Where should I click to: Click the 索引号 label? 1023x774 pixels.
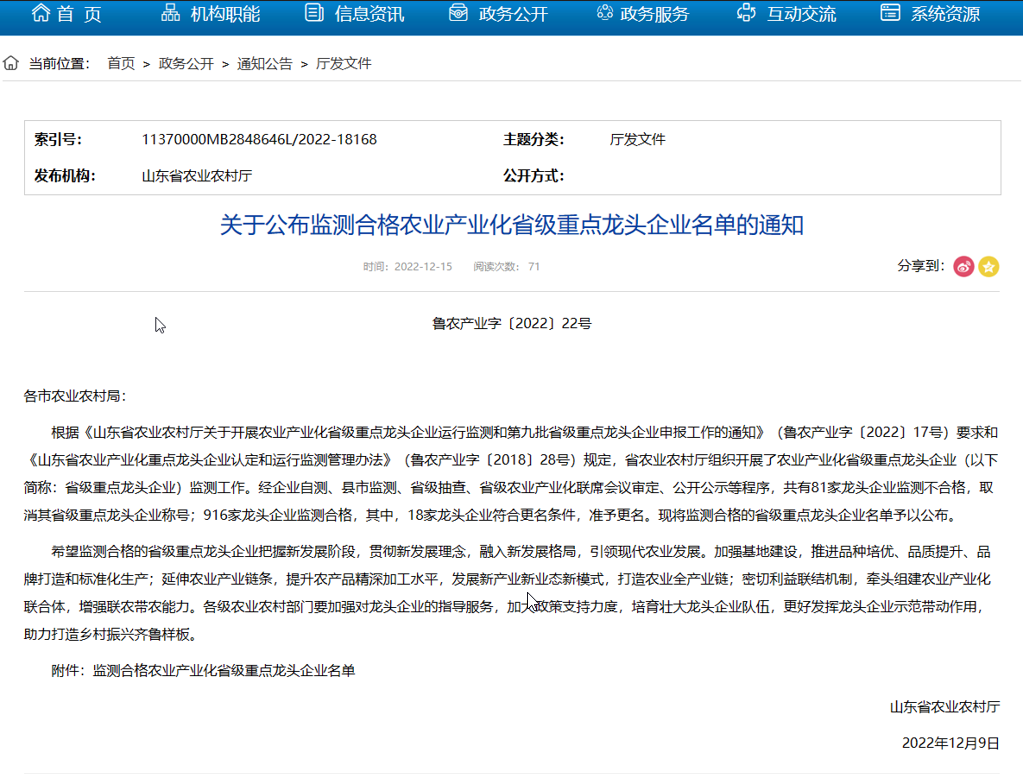point(57,139)
